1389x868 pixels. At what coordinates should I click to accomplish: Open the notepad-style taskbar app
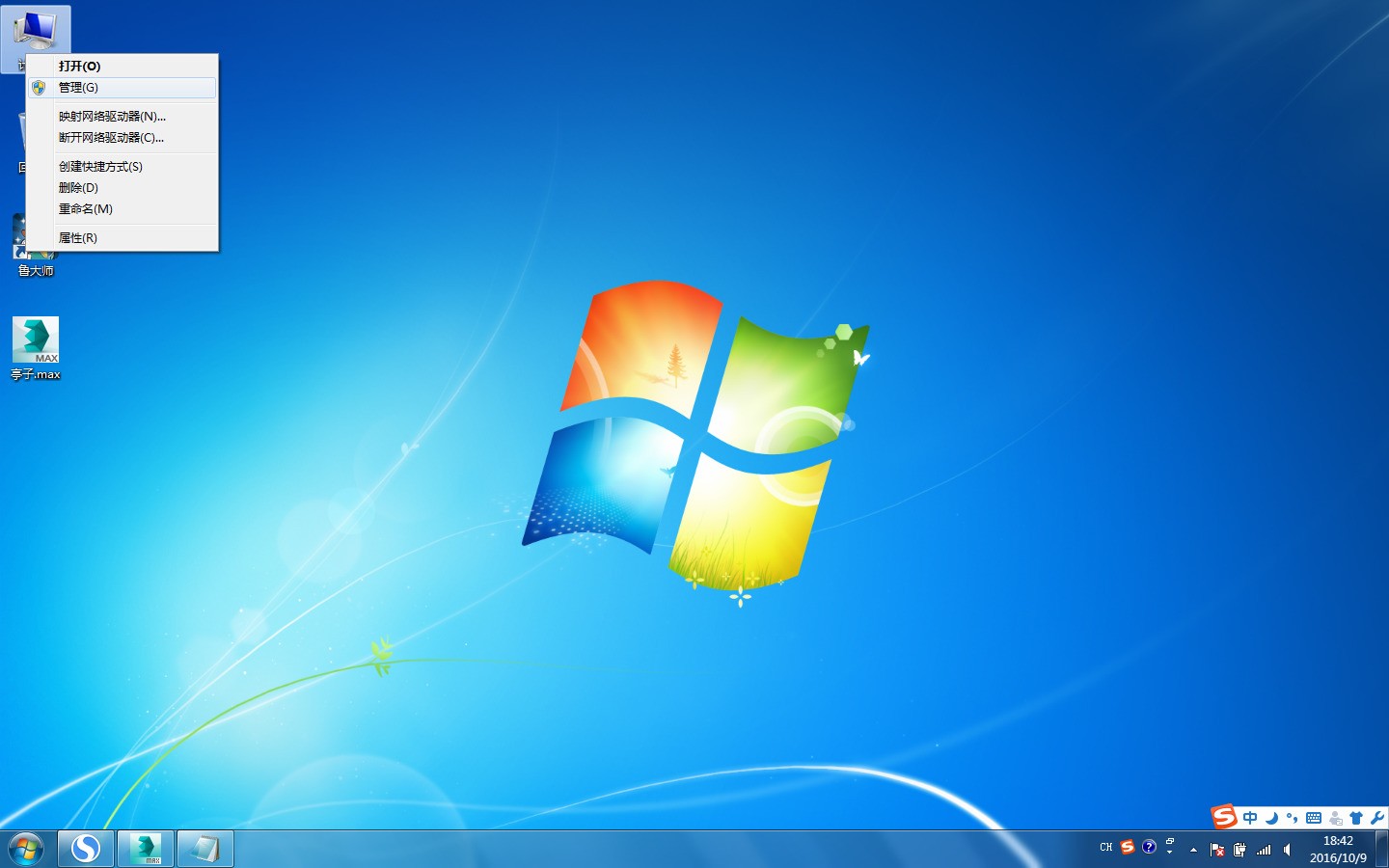point(205,849)
